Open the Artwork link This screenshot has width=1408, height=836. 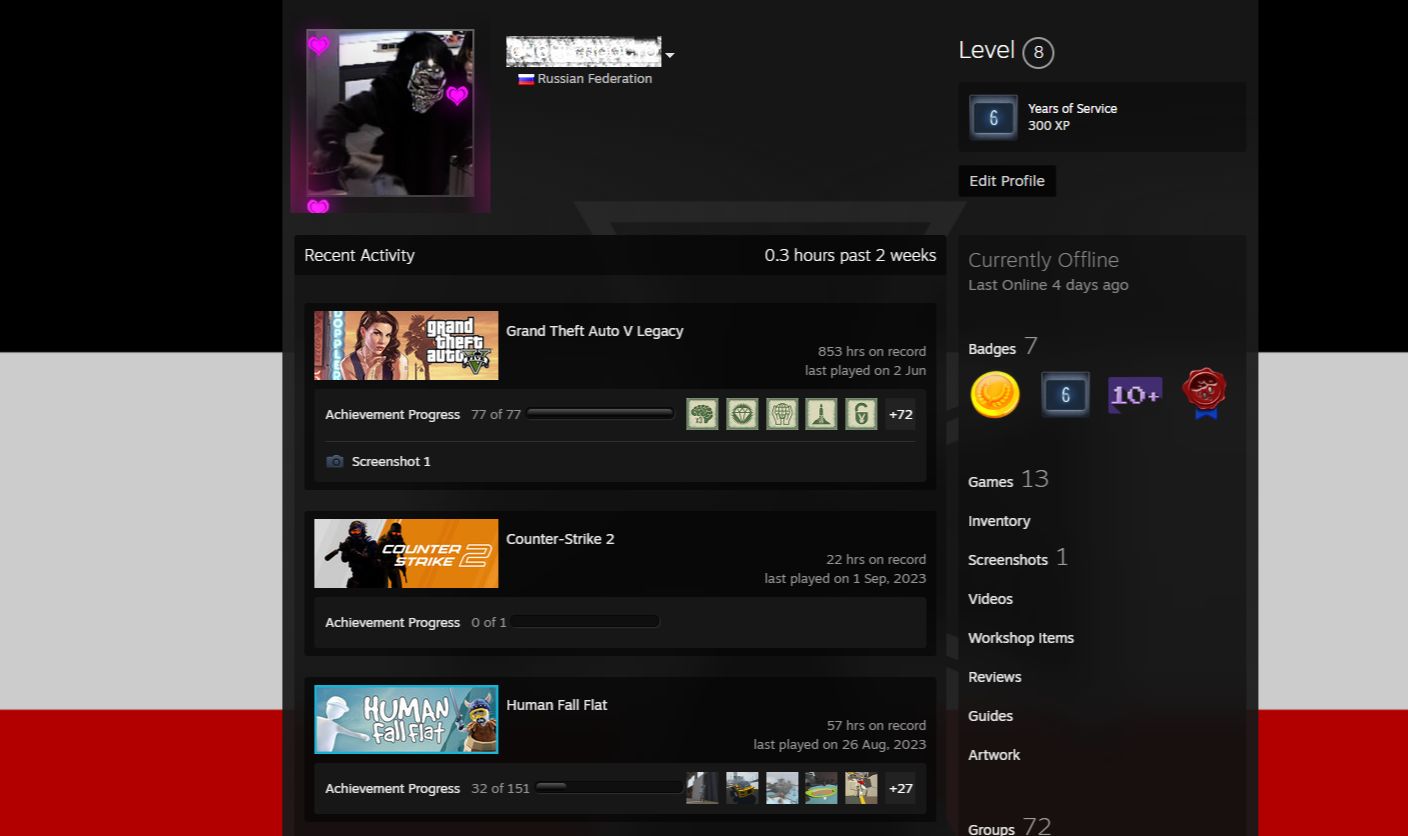(994, 755)
